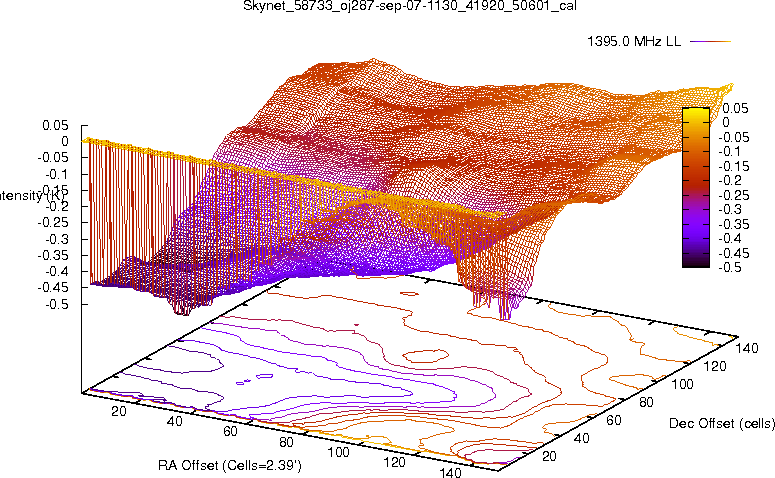
Task: Click the vertical intensity color bar
Action: tap(696, 187)
